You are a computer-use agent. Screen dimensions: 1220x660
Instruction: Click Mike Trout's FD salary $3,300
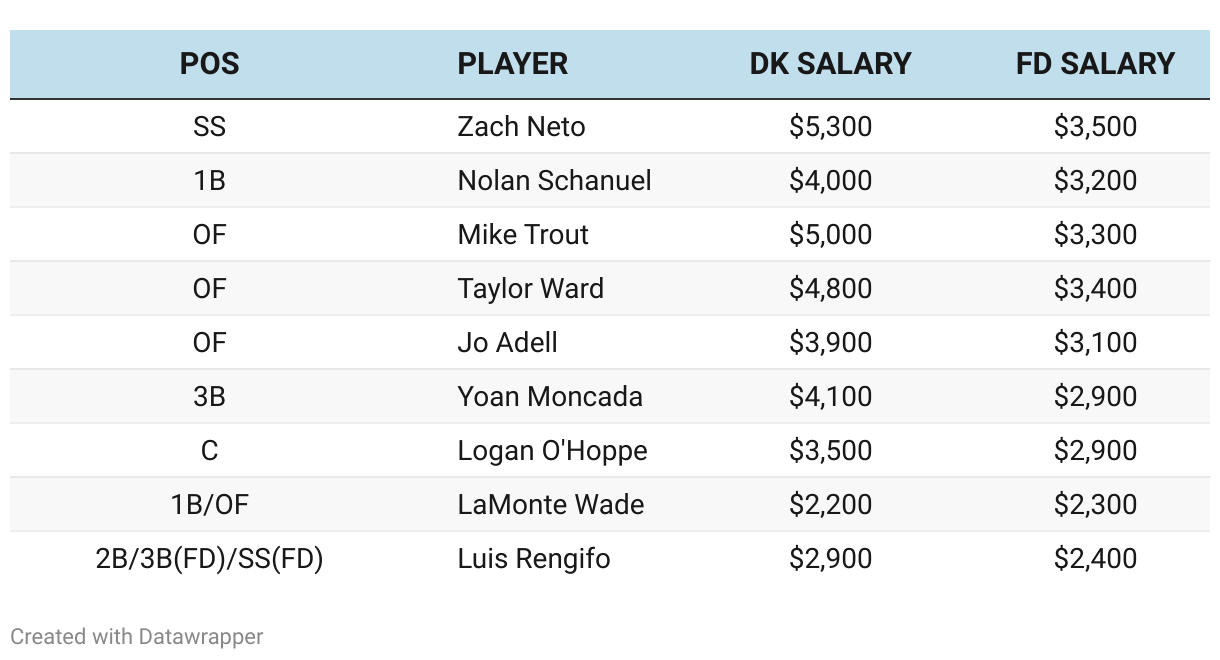[x=1095, y=235]
